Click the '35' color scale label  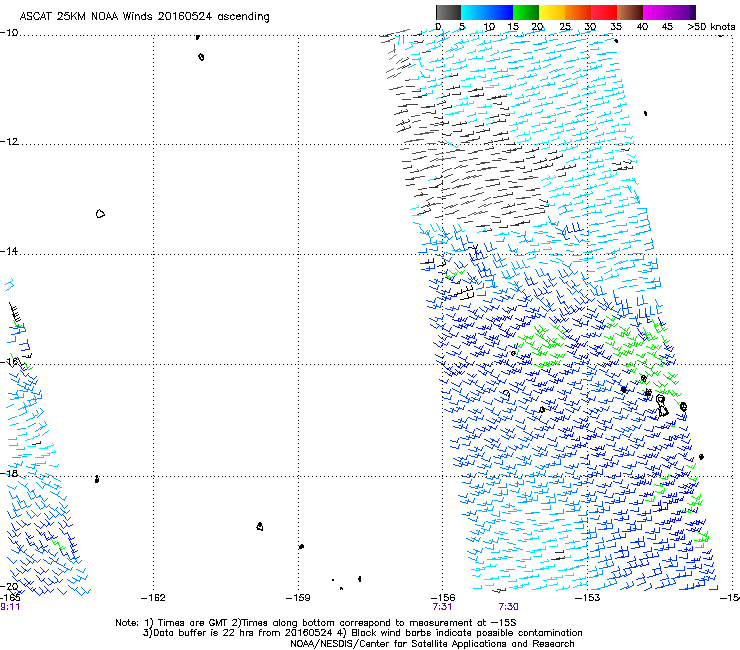[x=616, y=27]
